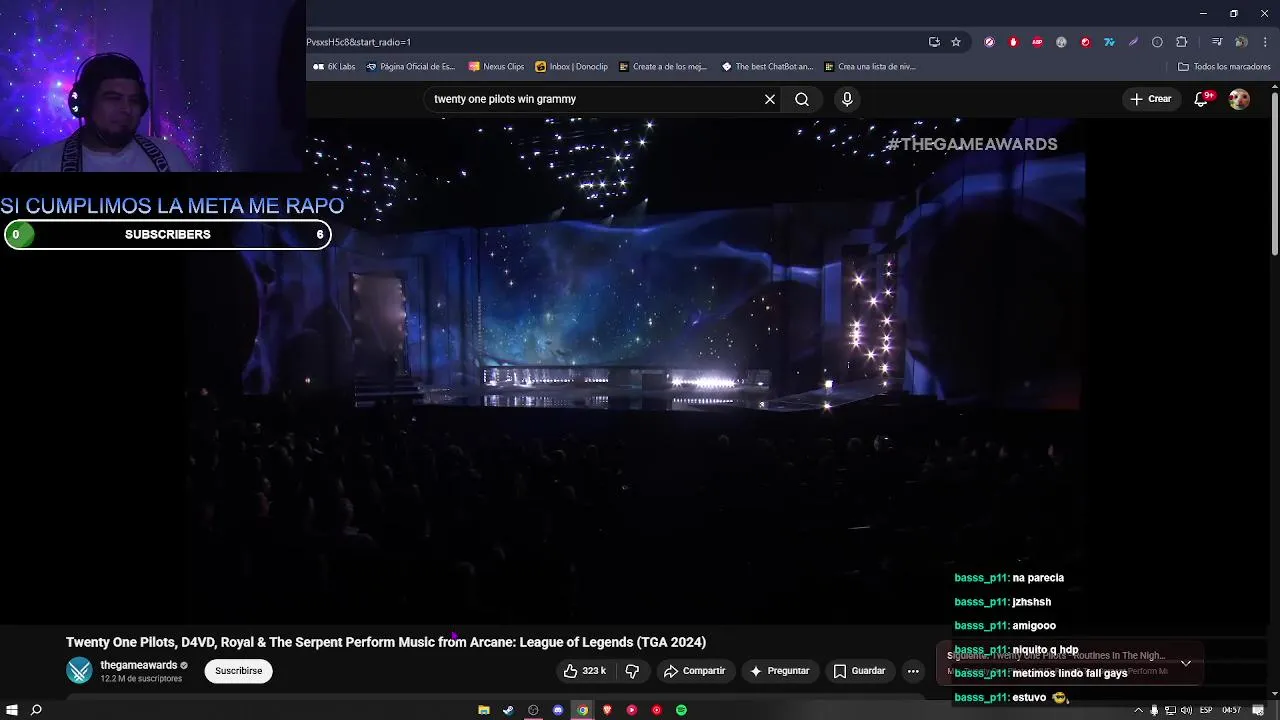Screen dimensions: 1280x720
Task: Open YouTube notifications bell
Action: coord(1201,99)
